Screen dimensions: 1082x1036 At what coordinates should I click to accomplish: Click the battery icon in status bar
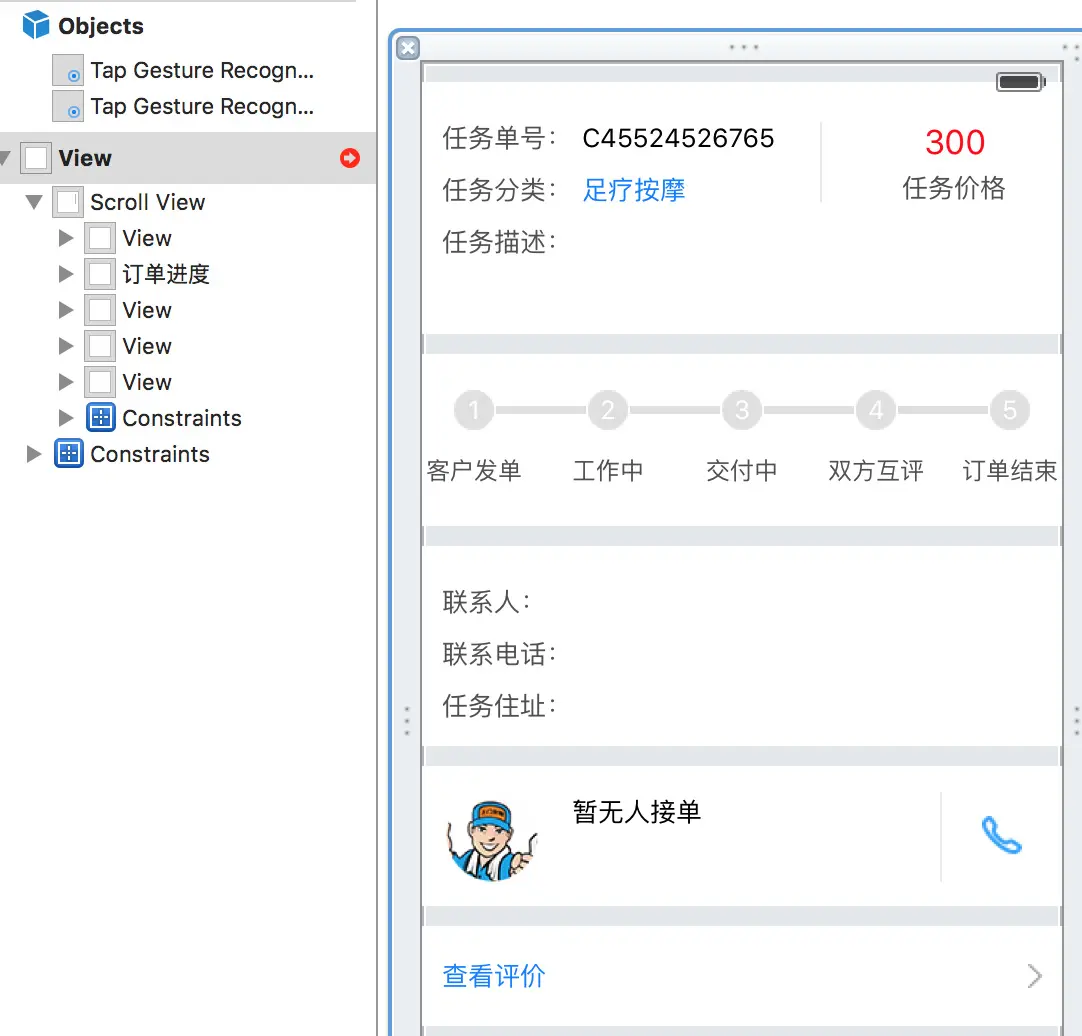[1021, 82]
